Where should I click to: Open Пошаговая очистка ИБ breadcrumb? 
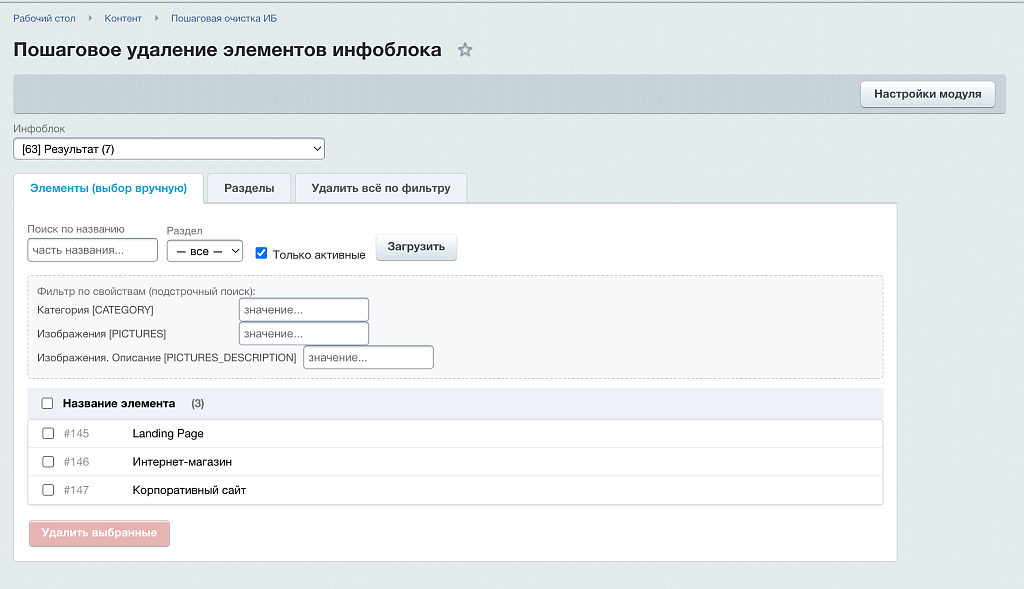(x=224, y=18)
